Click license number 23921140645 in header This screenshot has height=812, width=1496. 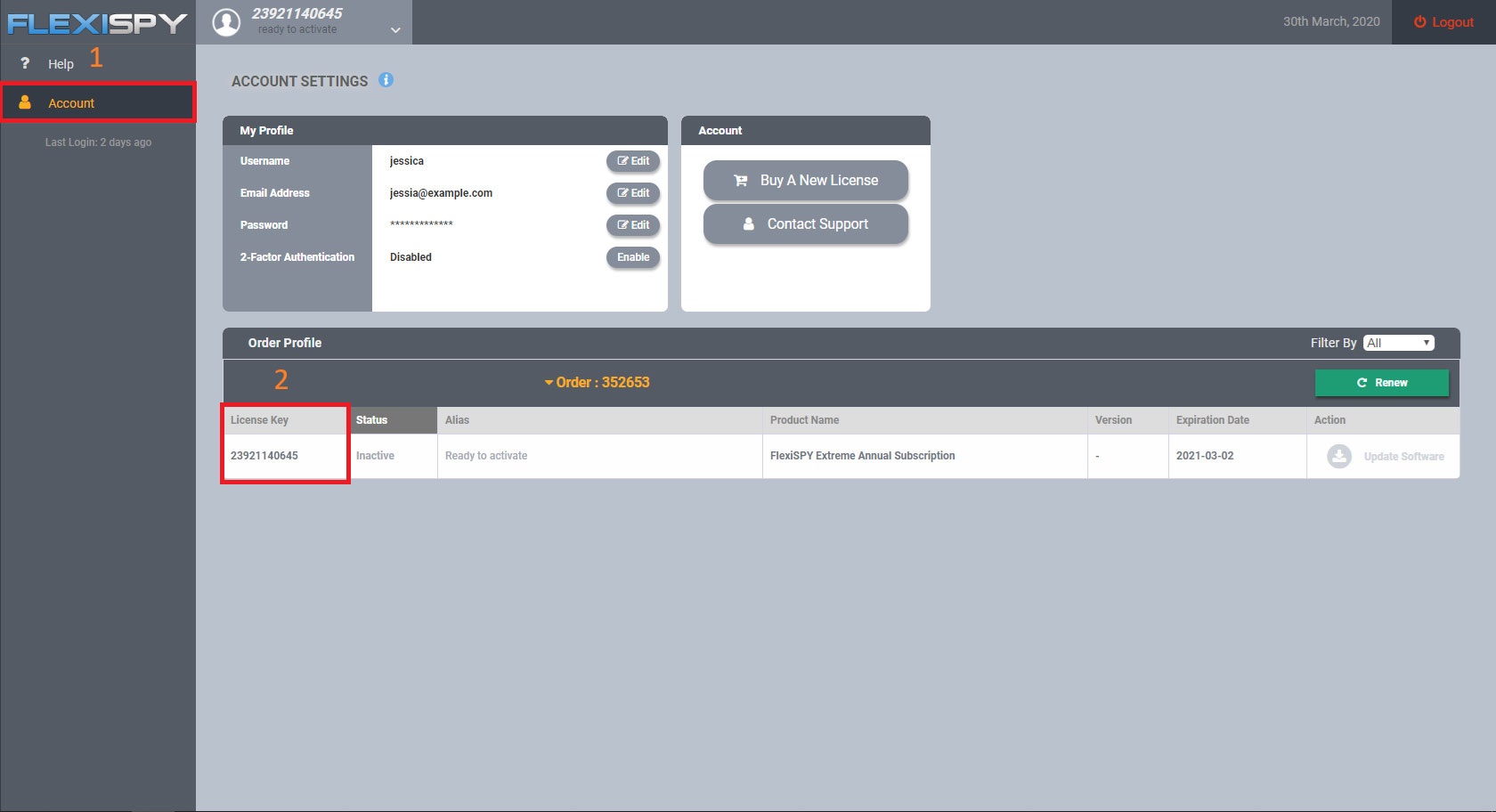click(297, 13)
